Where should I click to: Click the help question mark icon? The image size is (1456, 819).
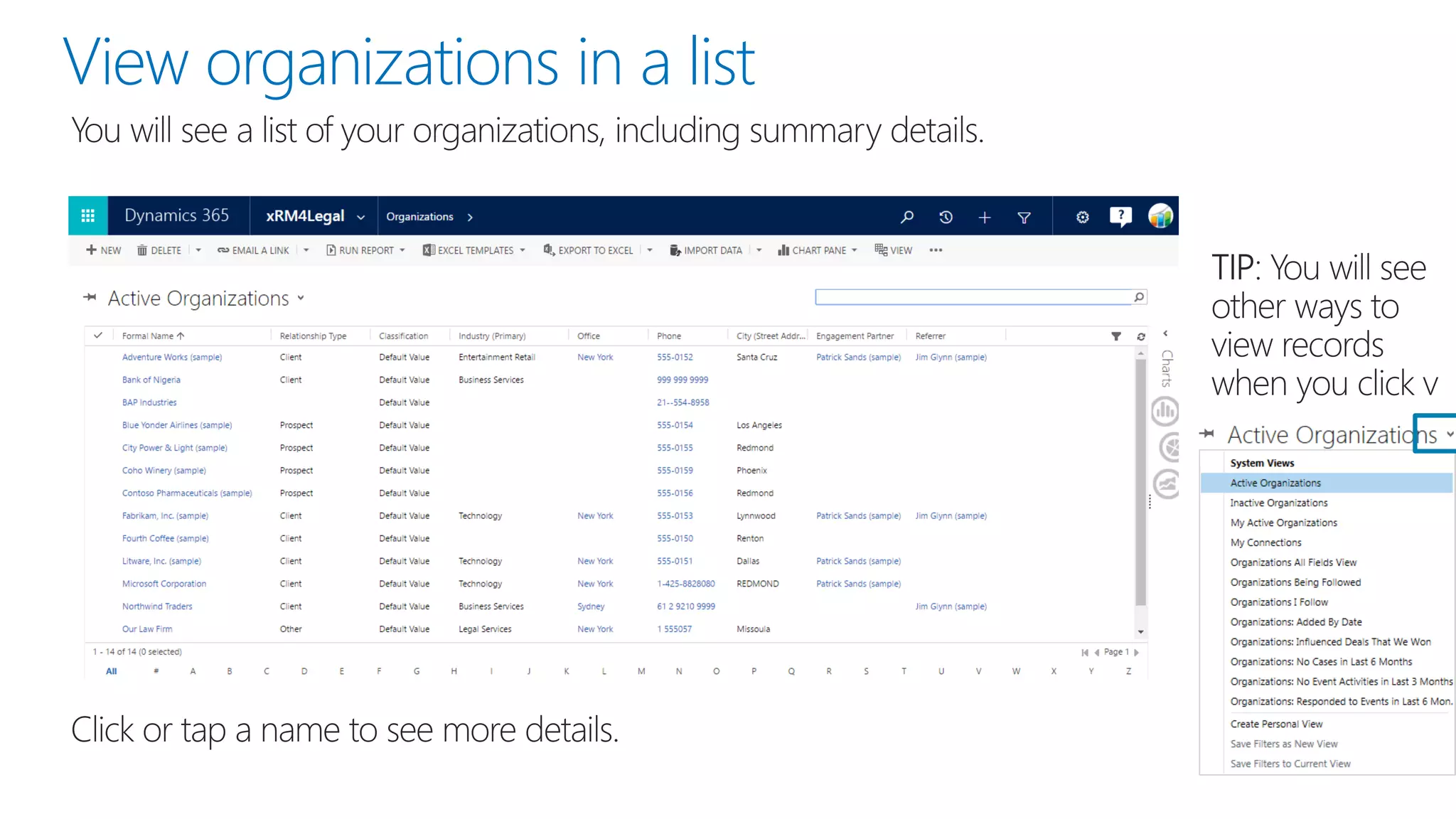(1120, 216)
